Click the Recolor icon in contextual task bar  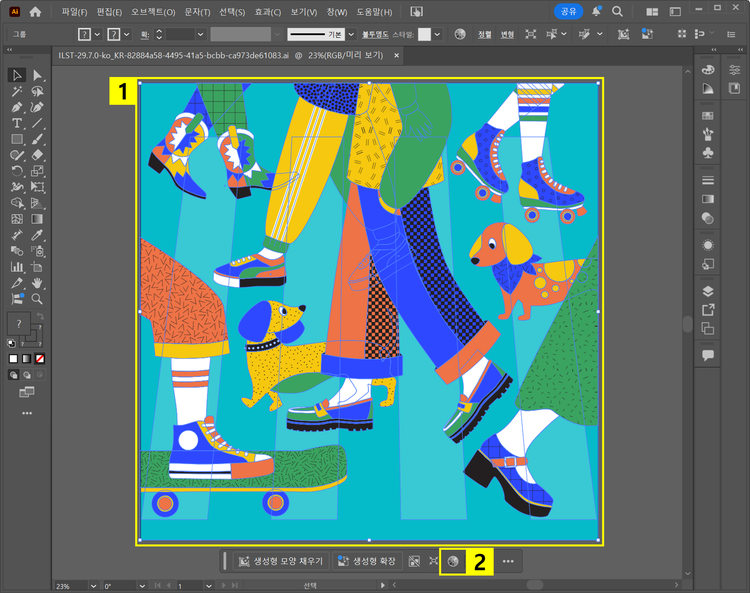(452, 561)
